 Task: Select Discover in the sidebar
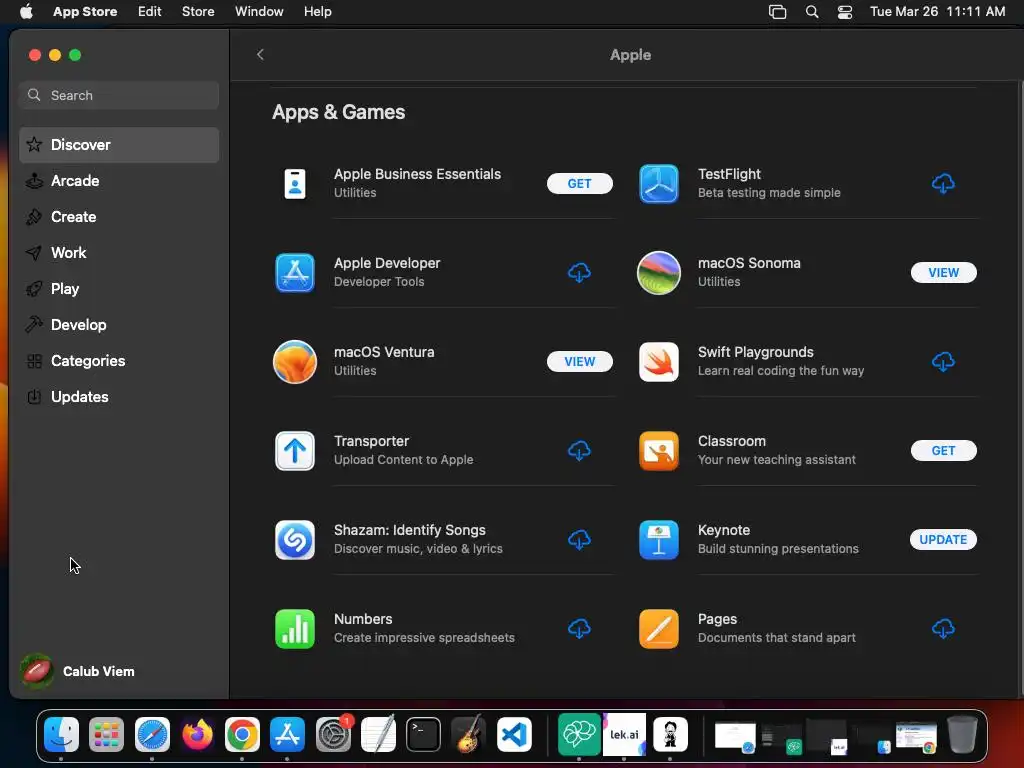tap(119, 144)
